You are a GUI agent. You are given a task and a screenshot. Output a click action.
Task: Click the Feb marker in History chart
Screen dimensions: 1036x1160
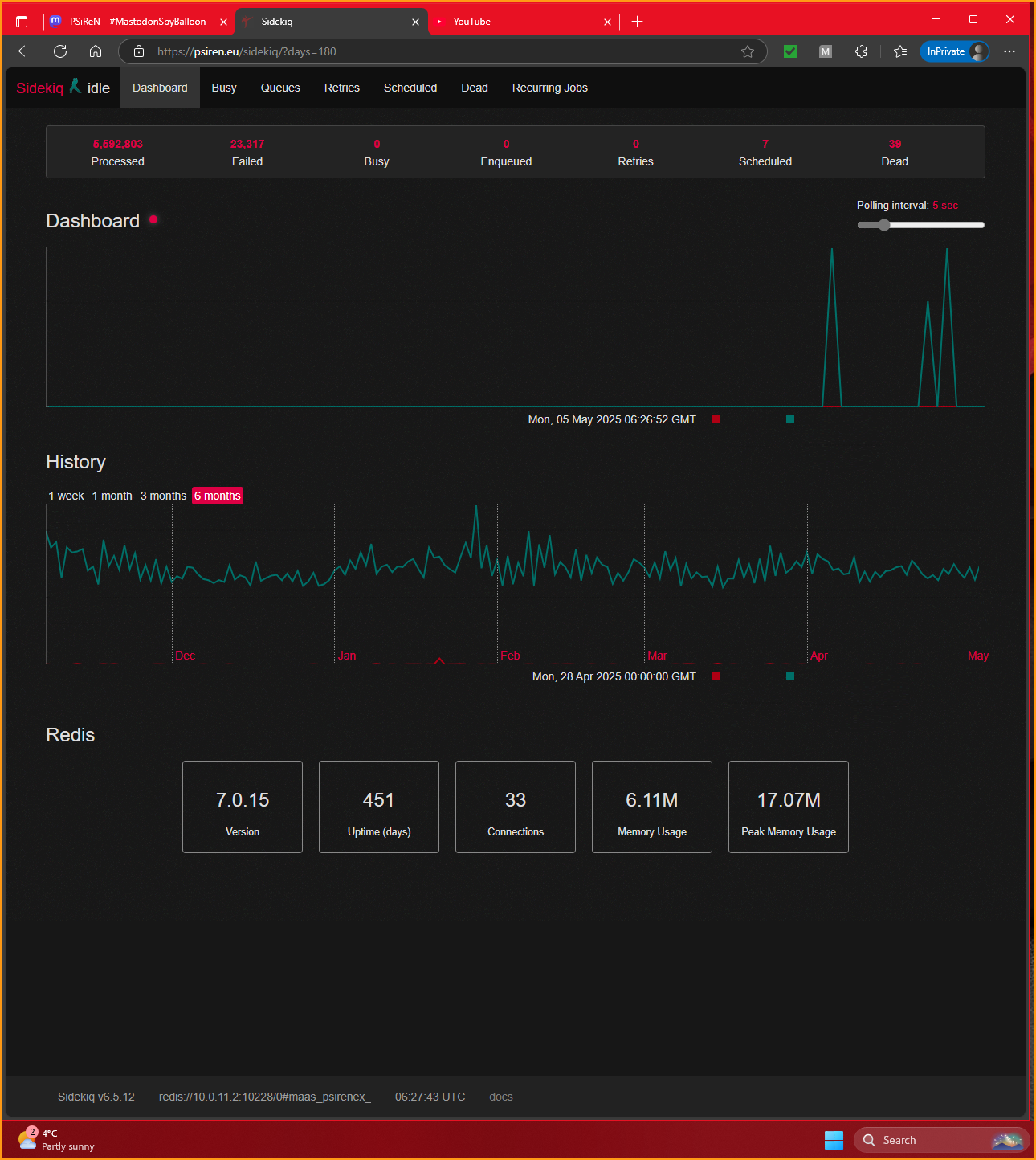pos(510,656)
